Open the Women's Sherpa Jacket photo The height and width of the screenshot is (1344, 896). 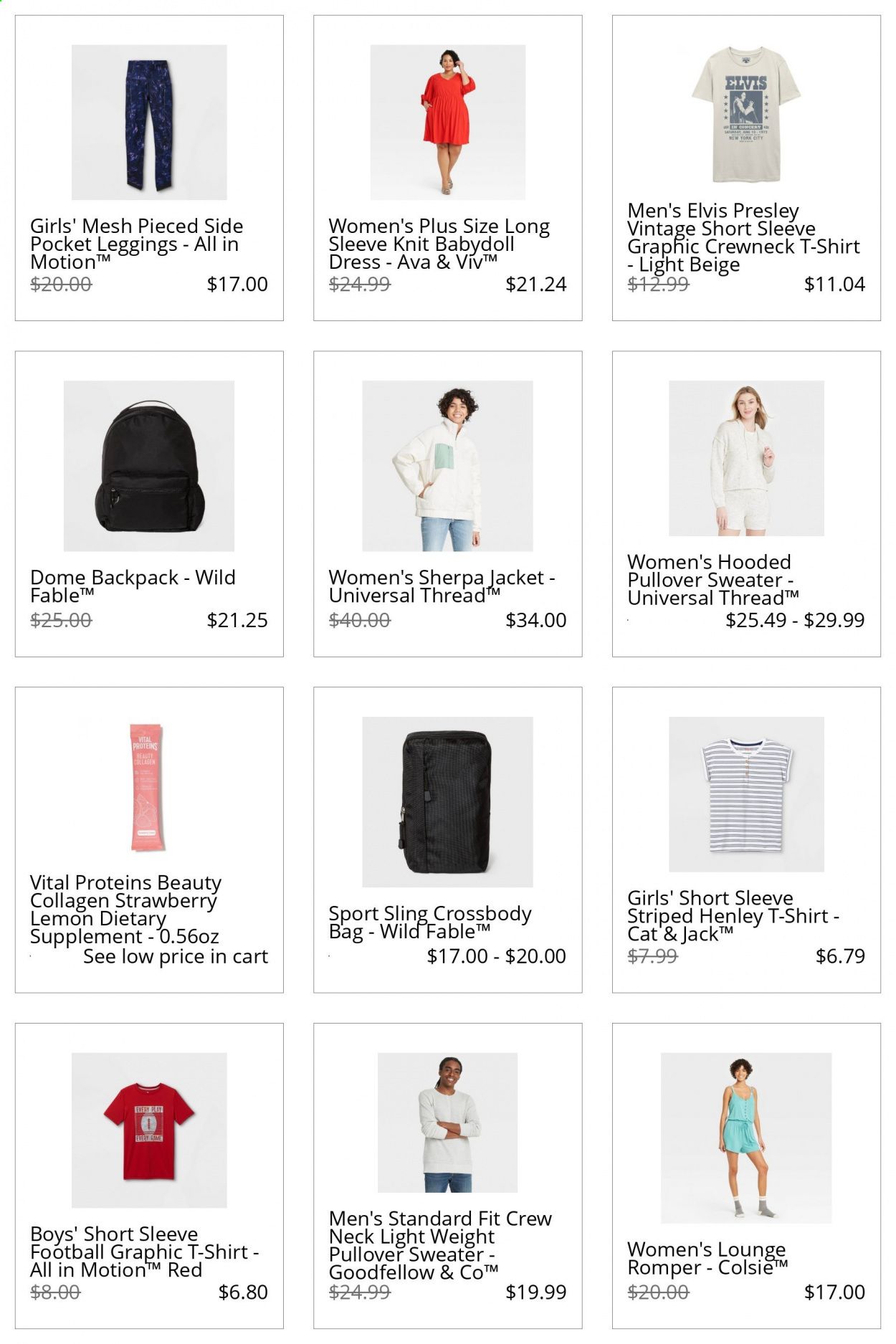coord(448,466)
